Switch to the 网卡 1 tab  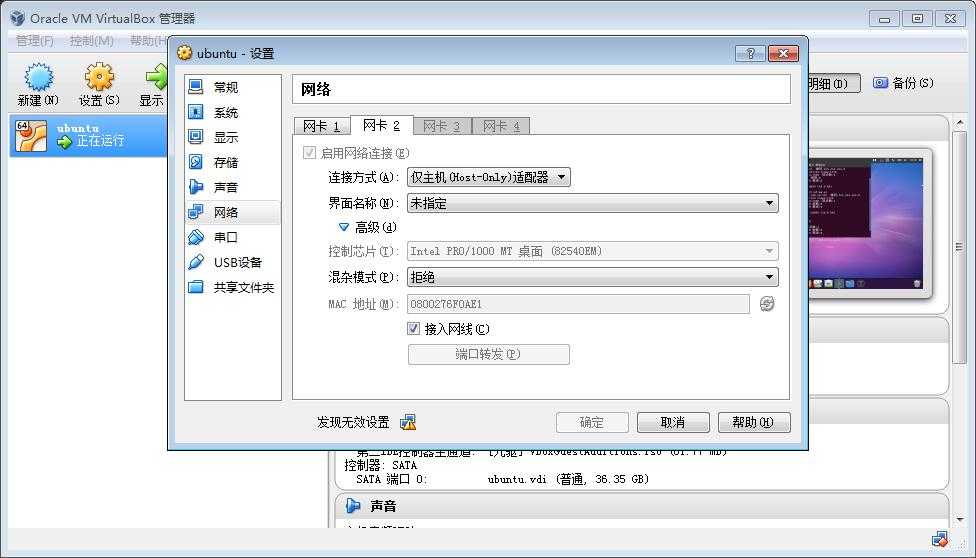[321, 126]
